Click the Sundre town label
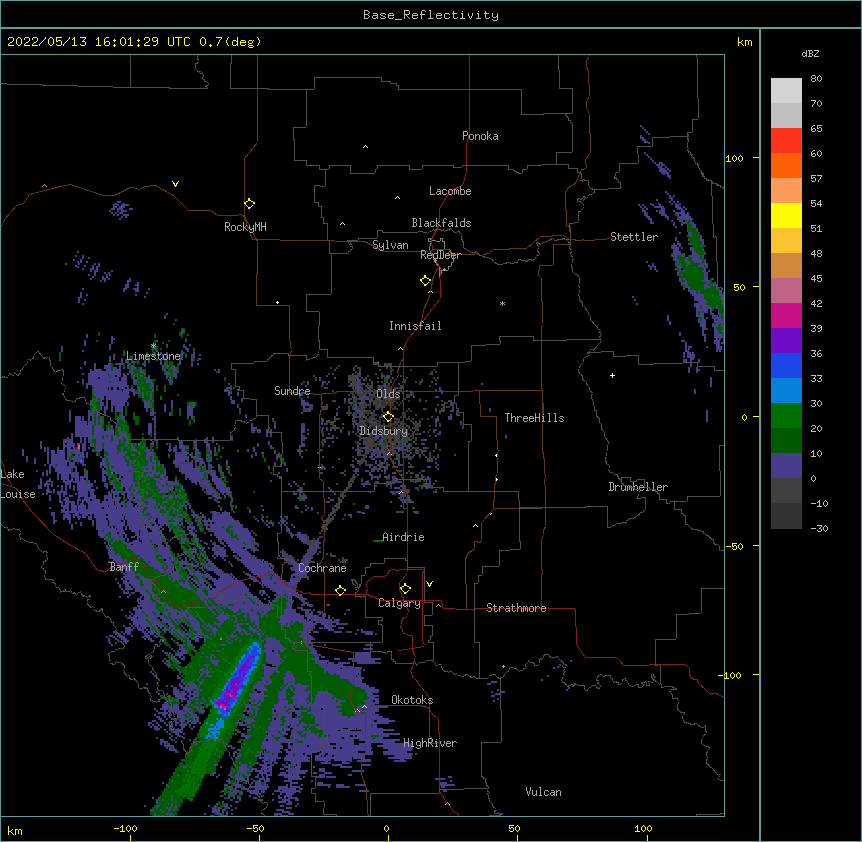 click(x=292, y=391)
